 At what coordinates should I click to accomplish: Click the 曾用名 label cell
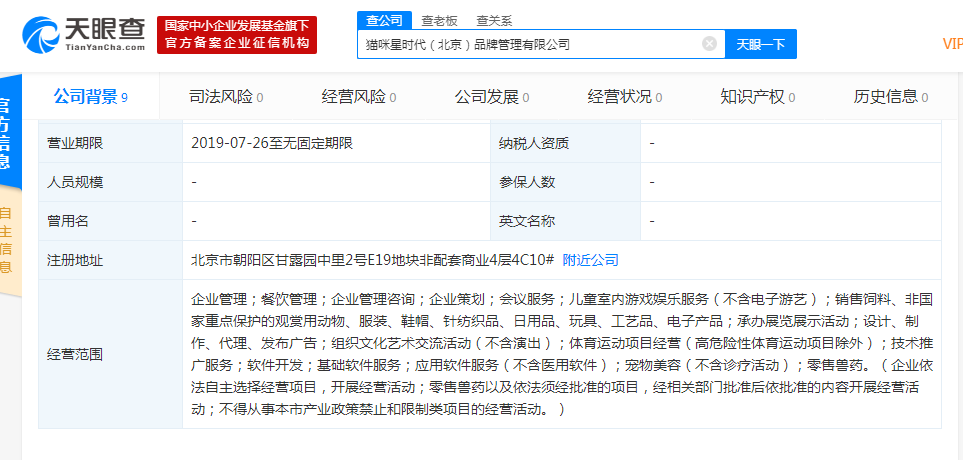(111, 221)
